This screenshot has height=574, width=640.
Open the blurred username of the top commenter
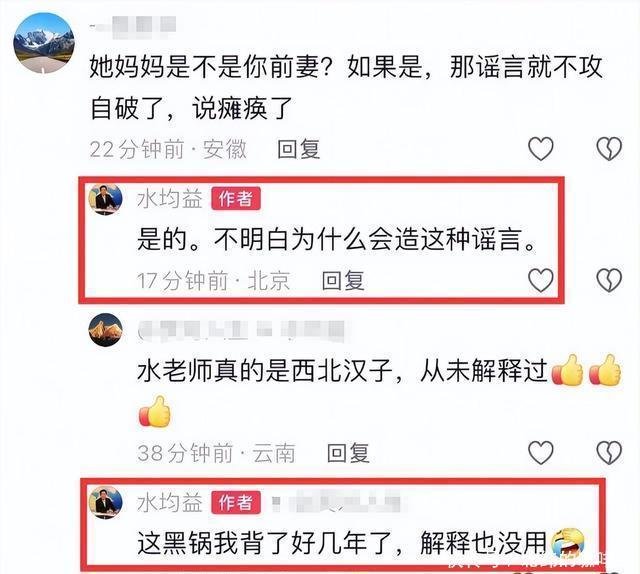133,26
